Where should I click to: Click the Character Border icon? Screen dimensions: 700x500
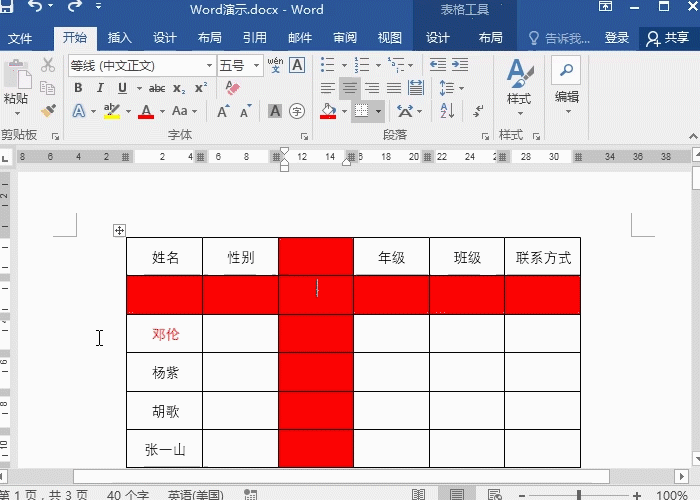pos(297,65)
